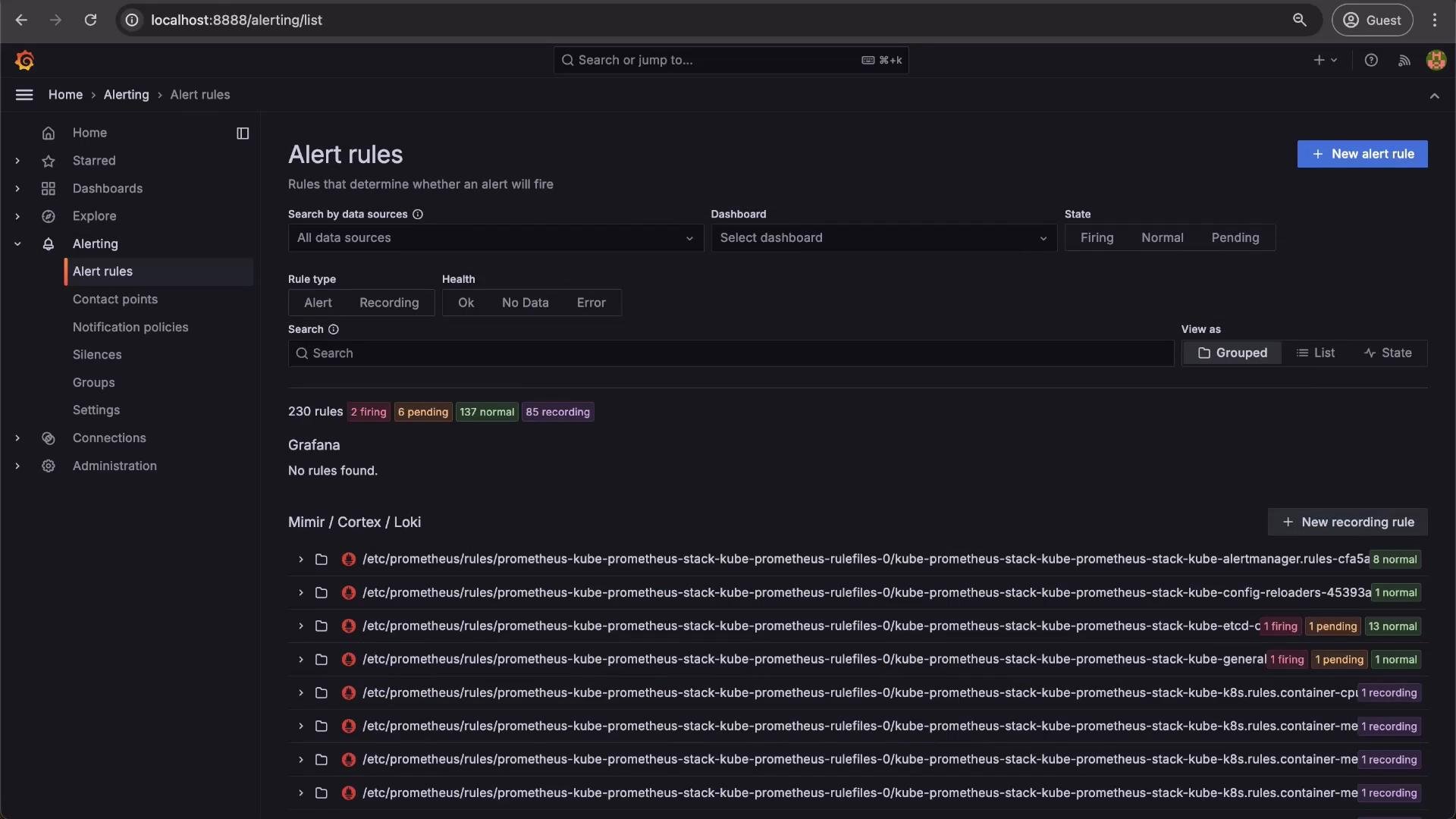Click the Connections icon in sidebar
The height and width of the screenshot is (819, 1456).
(49, 438)
